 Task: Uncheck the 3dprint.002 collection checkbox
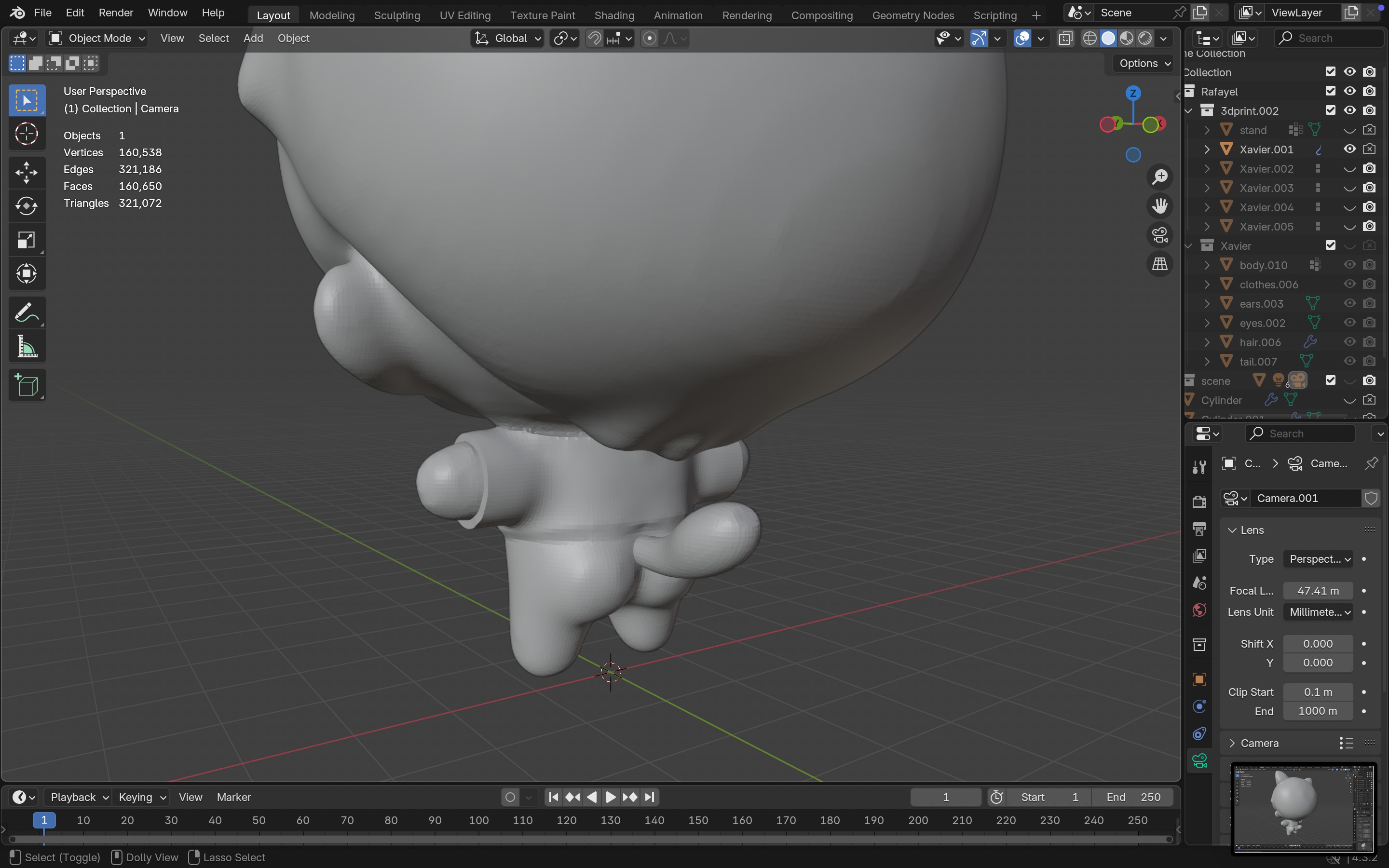[1331, 110]
